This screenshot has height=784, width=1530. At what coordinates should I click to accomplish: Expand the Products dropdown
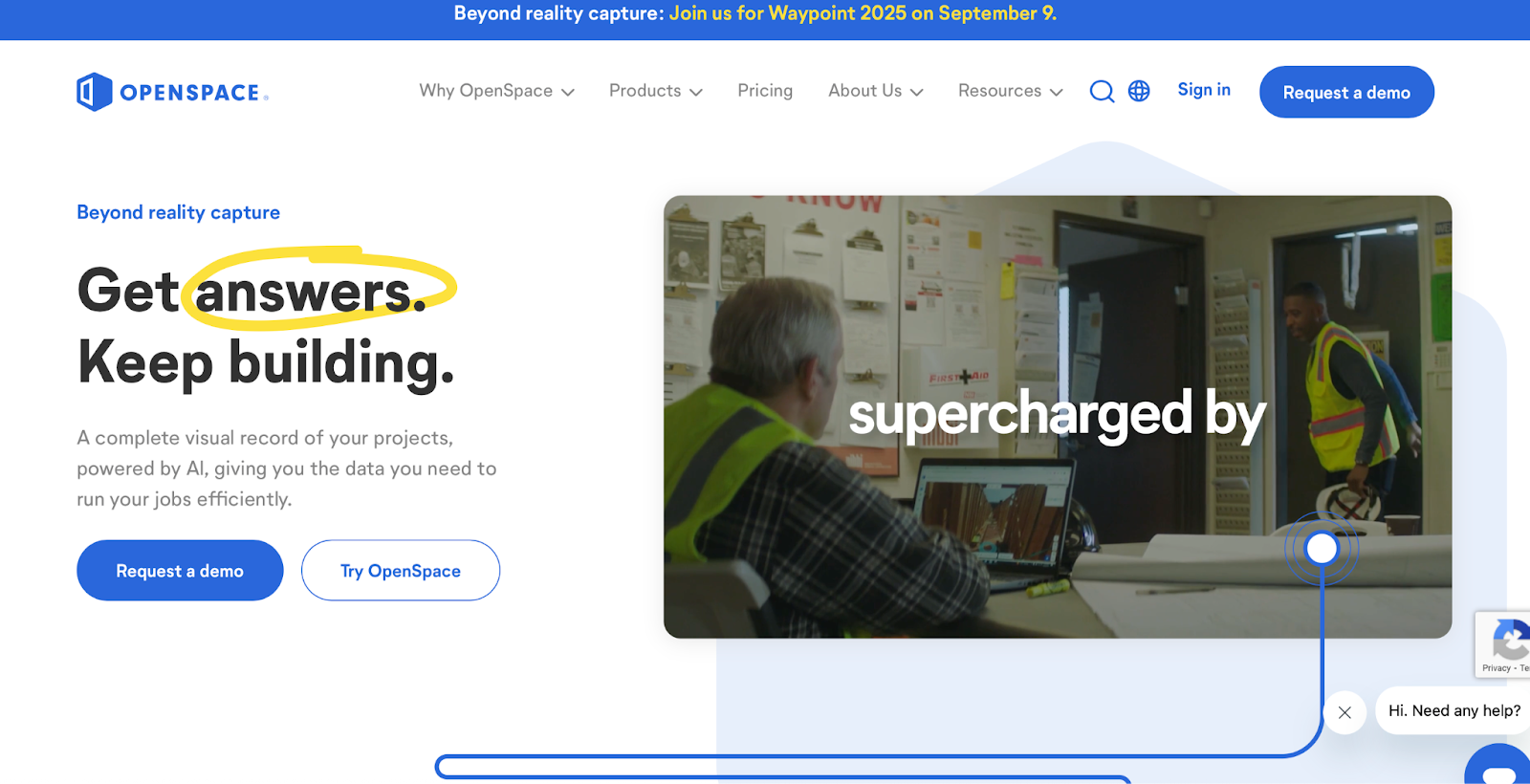coord(656,91)
